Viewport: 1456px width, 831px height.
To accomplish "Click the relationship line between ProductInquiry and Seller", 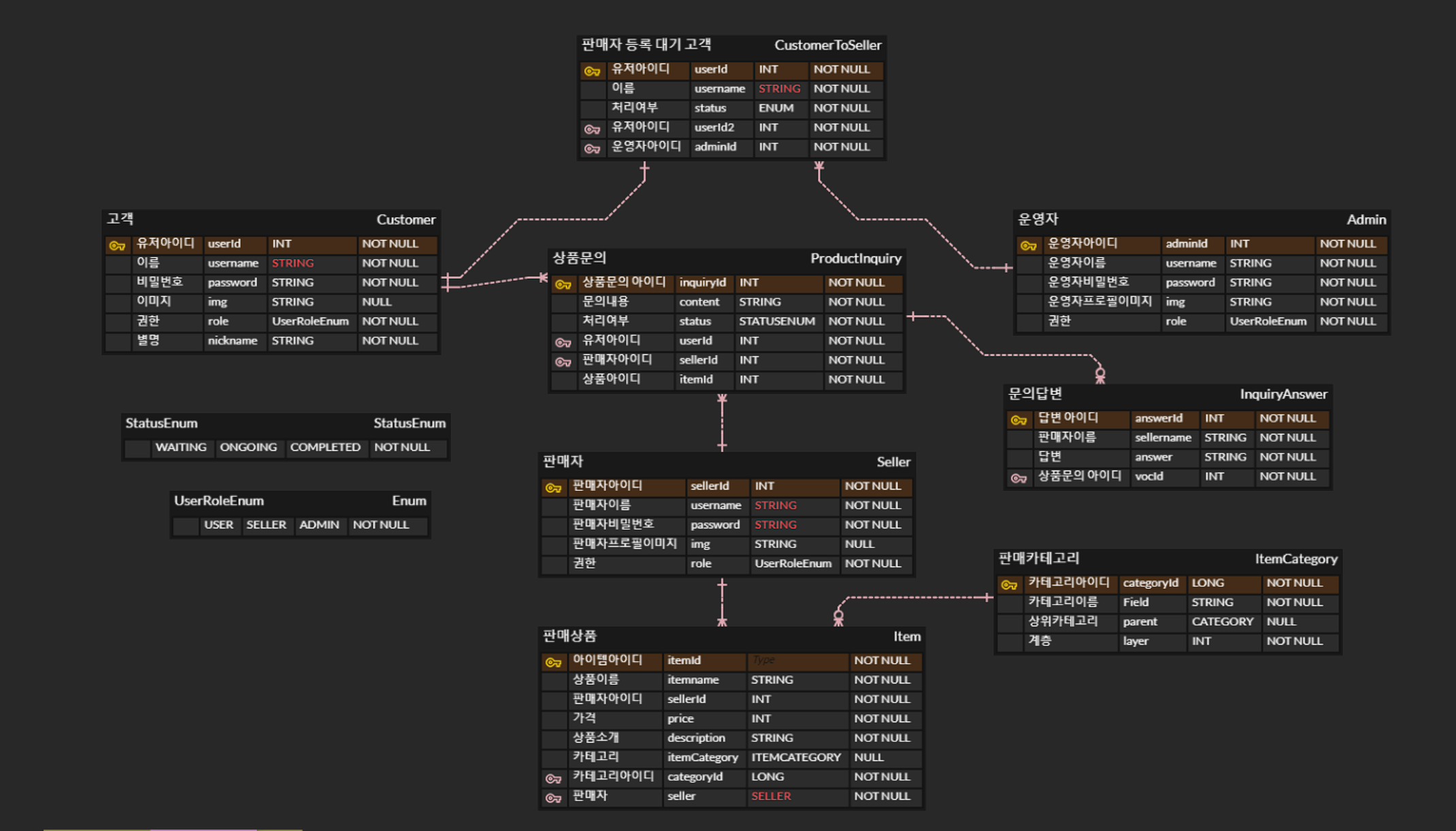I will tap(722, 422).
